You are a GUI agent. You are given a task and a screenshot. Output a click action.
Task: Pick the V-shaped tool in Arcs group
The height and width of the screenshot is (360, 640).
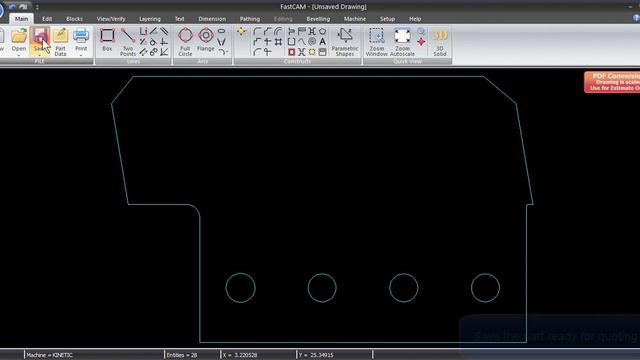pyautogui.click(x=221, y=42)
